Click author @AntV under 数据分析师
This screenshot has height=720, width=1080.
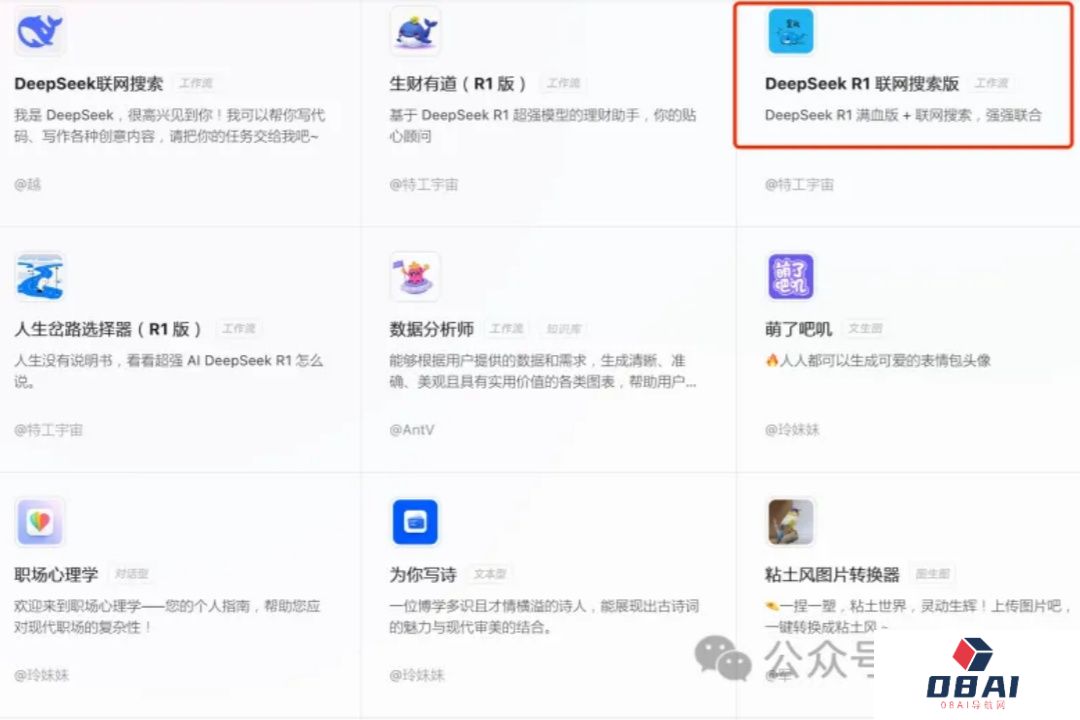(412, 429)
